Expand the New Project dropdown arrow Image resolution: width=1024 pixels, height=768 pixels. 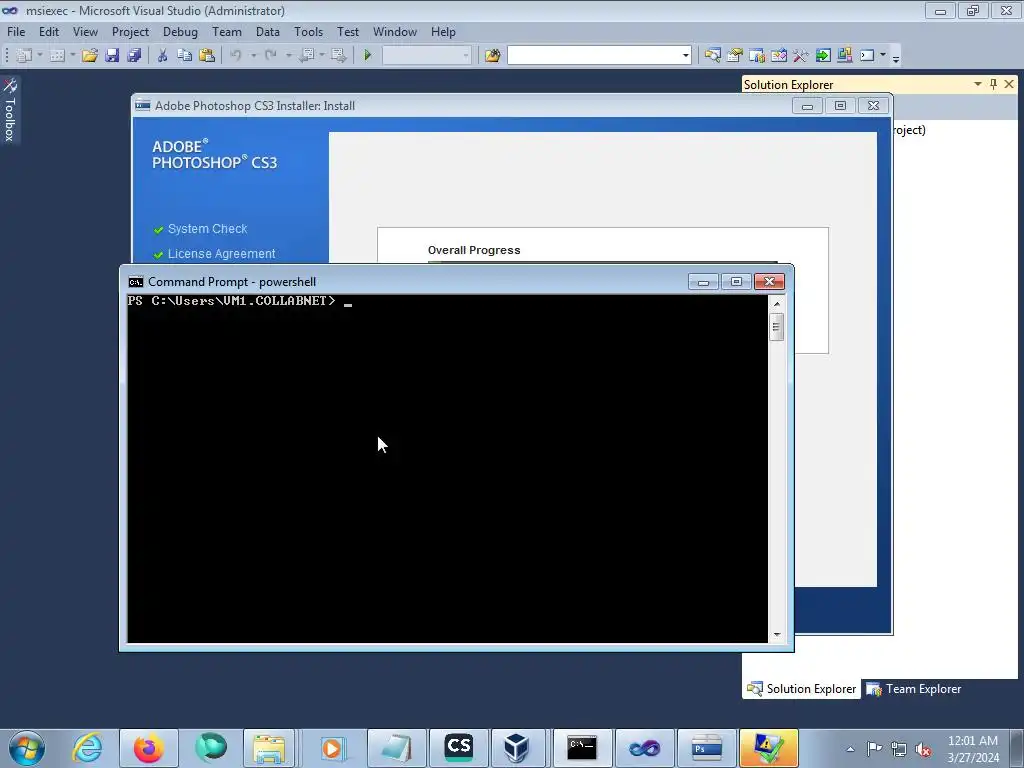pos(40,56)
